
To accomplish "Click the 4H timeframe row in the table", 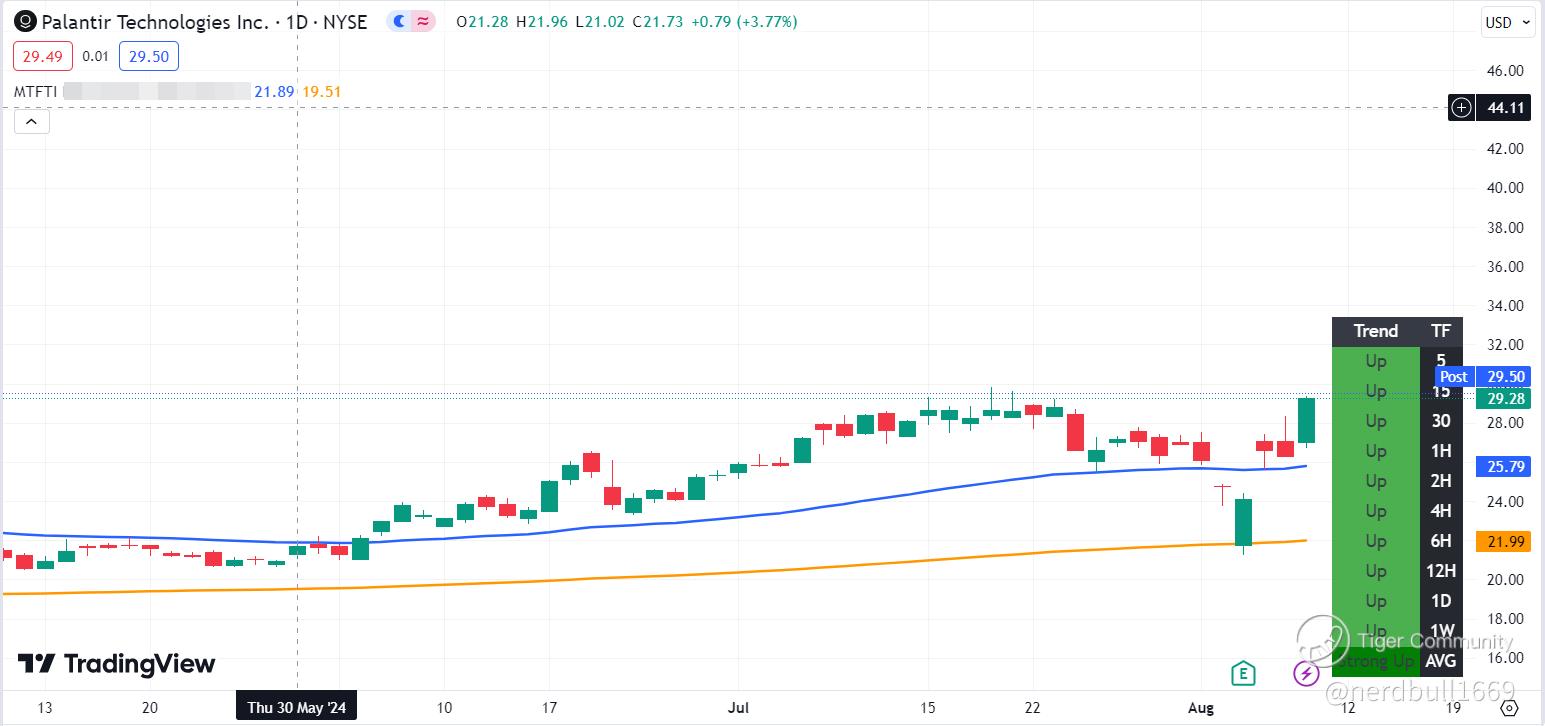I will 1397,511.
